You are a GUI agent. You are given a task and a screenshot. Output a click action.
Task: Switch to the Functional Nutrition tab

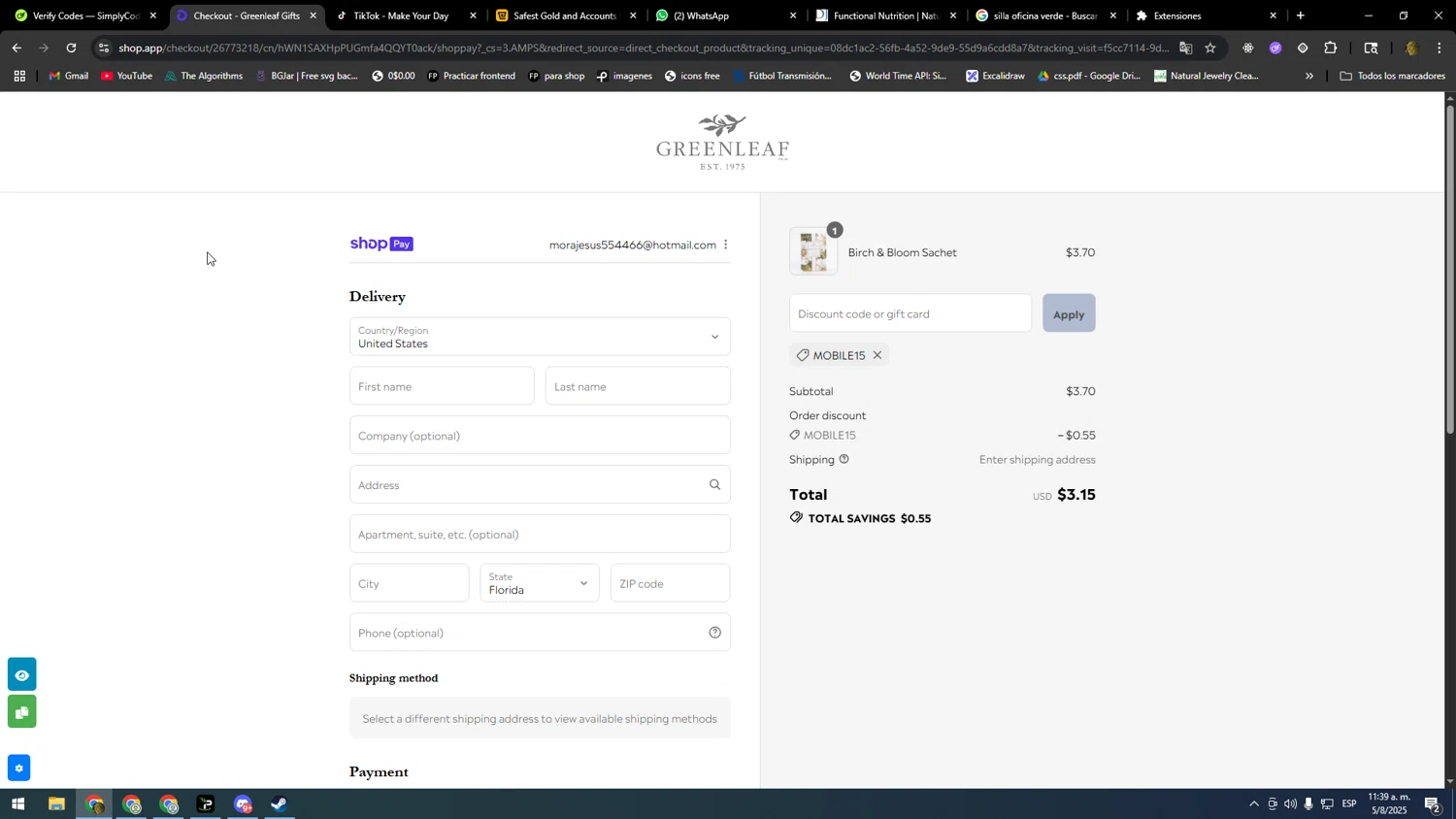[x=885, y=16]
